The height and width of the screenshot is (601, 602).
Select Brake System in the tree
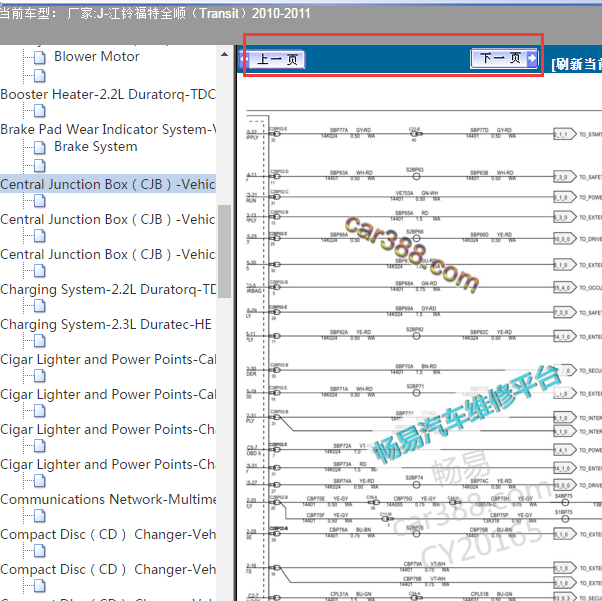click(96, 147)
